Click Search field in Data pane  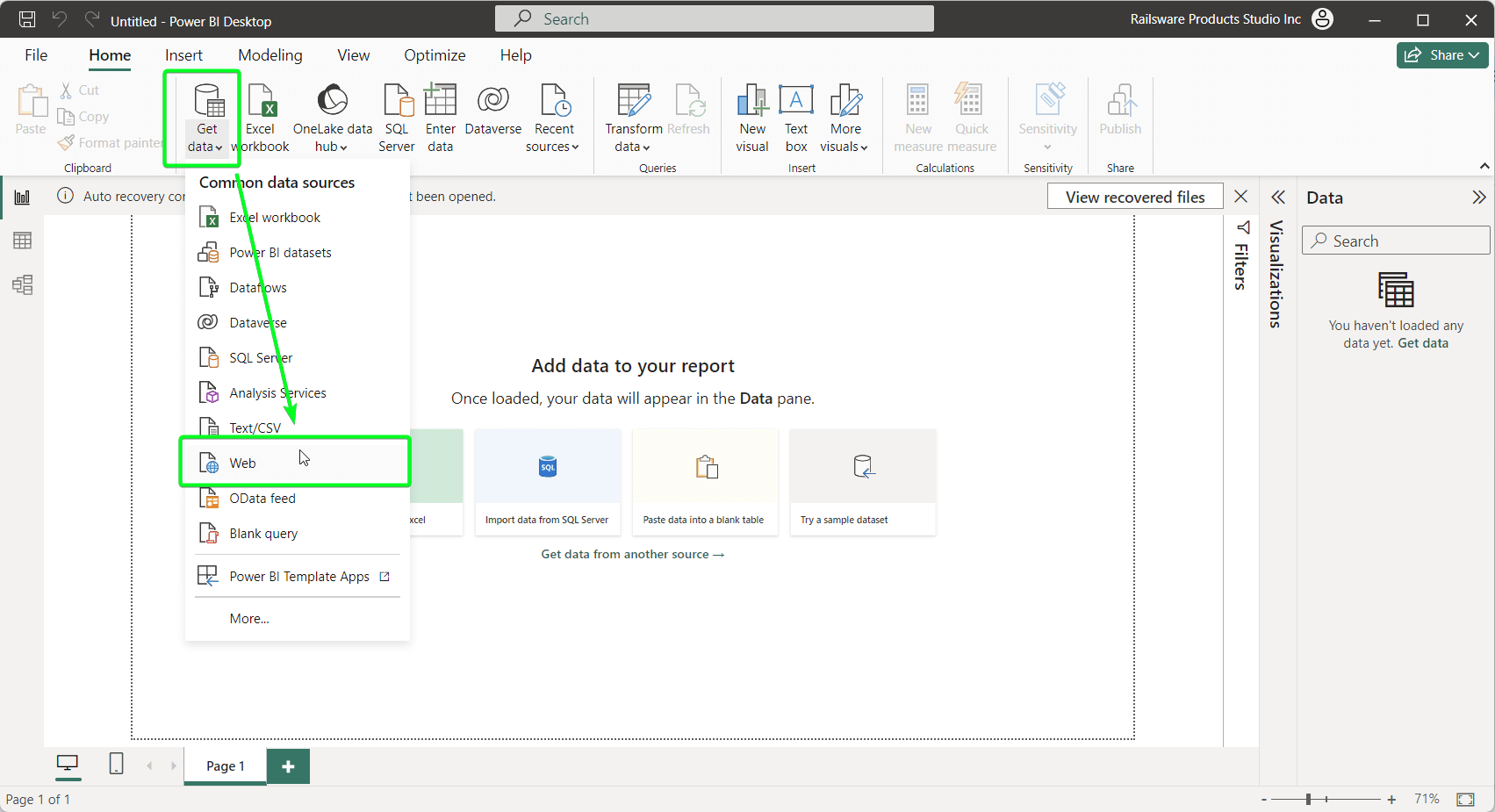point(1396,241)
